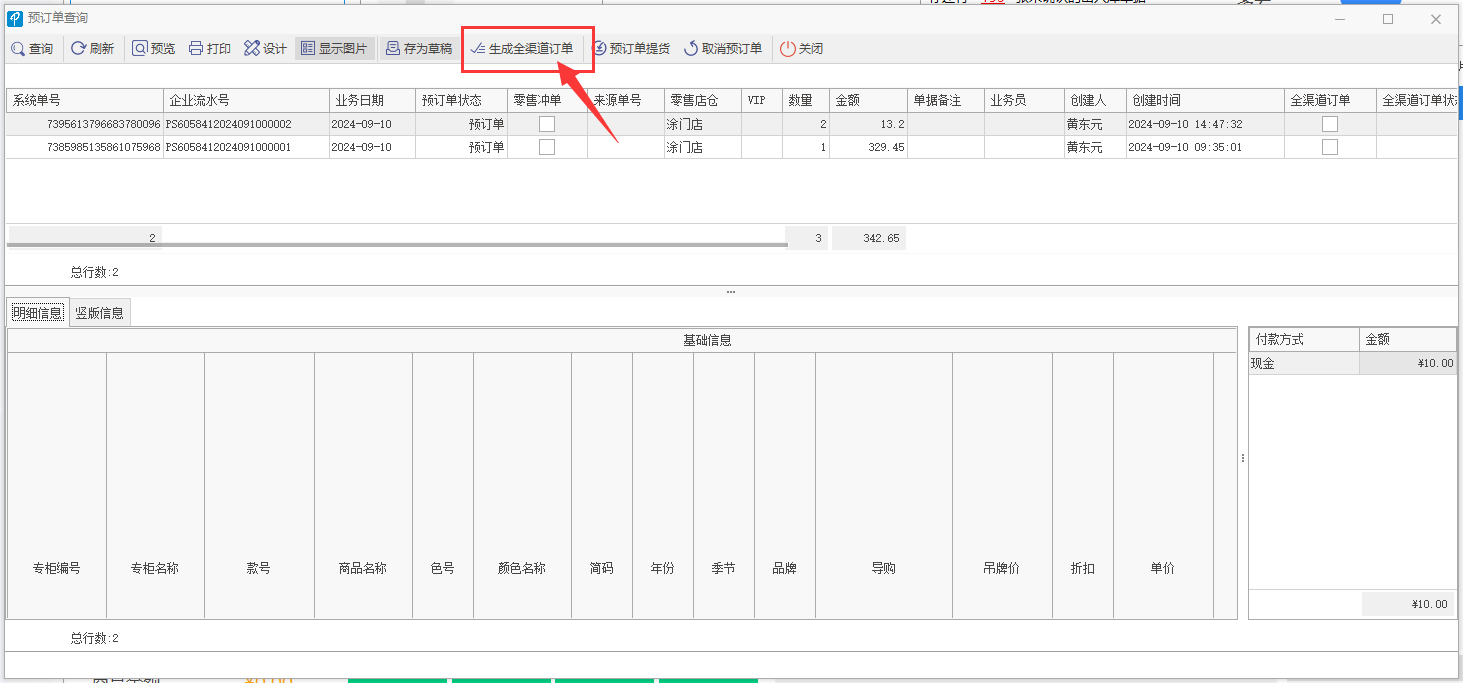1463x683 pixels.
Task: Cancel the pre-order via 取消预订单
Action: 722,48
